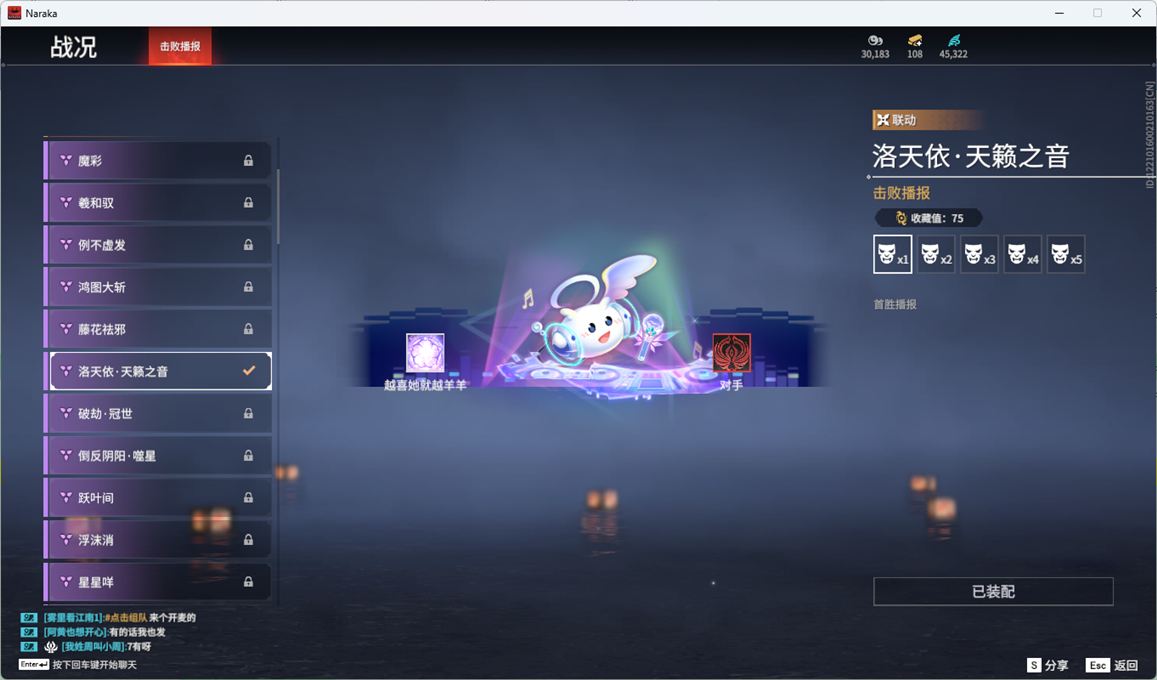Viewport: 1157px width, 680px height.
Task: Close the Naraka window
Action: coord(1136,13)
